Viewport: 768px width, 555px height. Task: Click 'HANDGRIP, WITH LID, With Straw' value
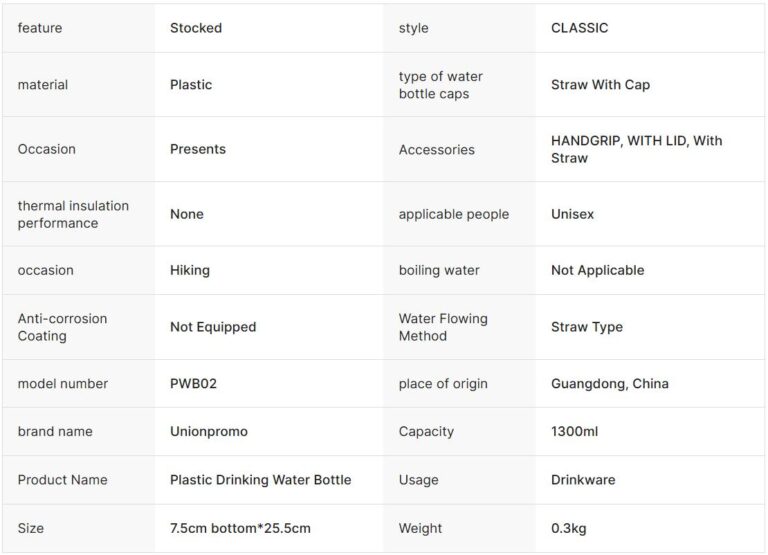coord(636,149)
